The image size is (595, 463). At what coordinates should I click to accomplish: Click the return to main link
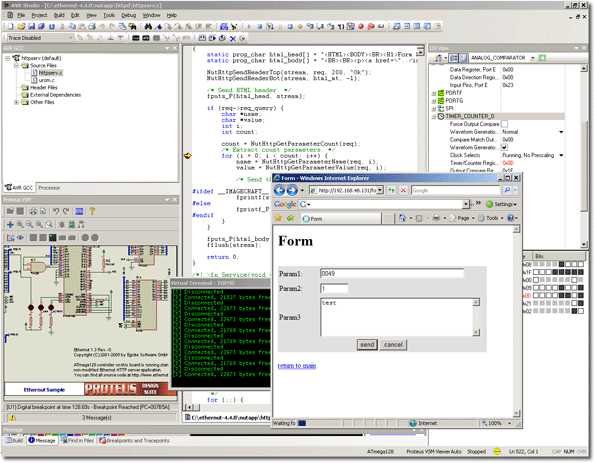pyautogui.click(x=297, y=366)
